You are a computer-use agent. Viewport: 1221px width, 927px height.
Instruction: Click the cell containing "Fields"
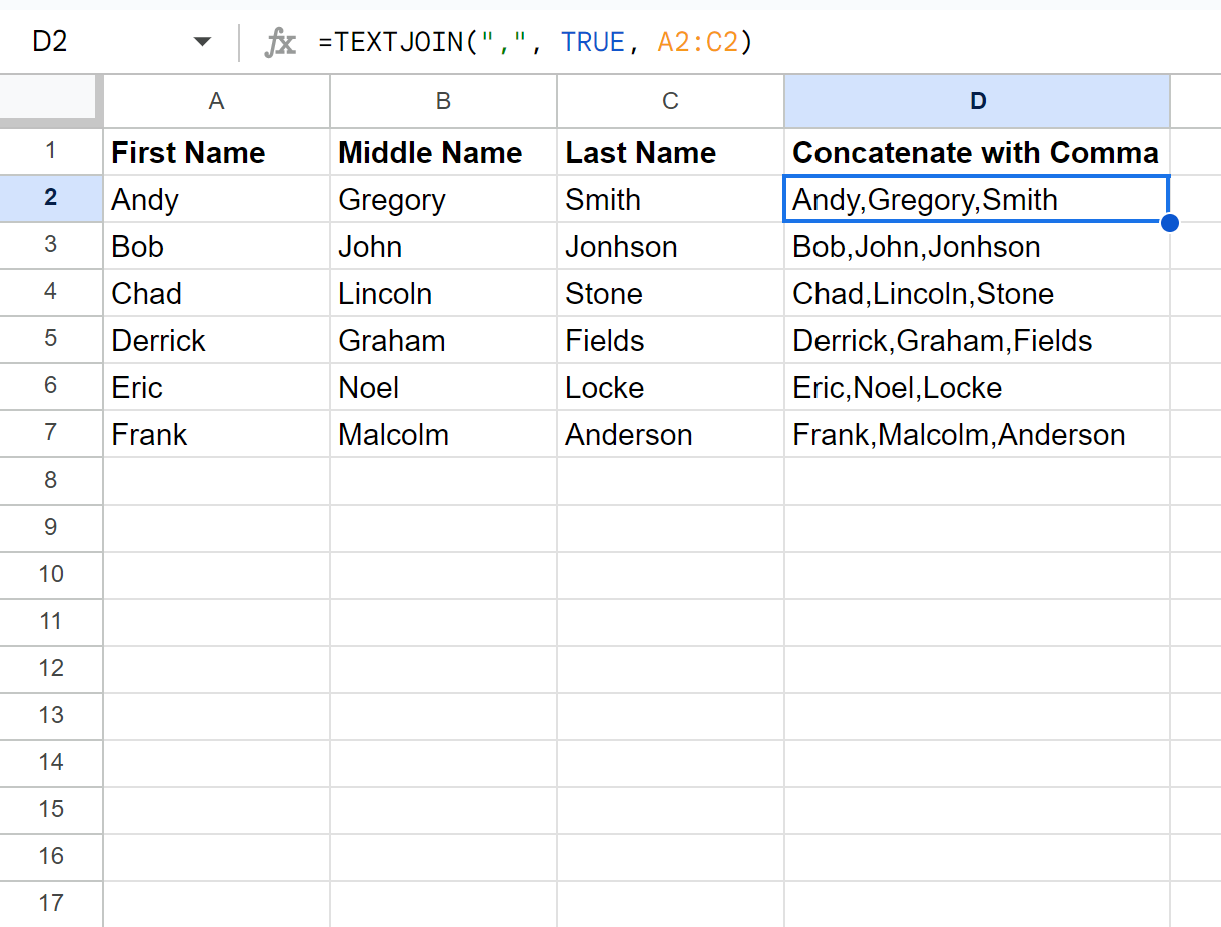point(670,340)
